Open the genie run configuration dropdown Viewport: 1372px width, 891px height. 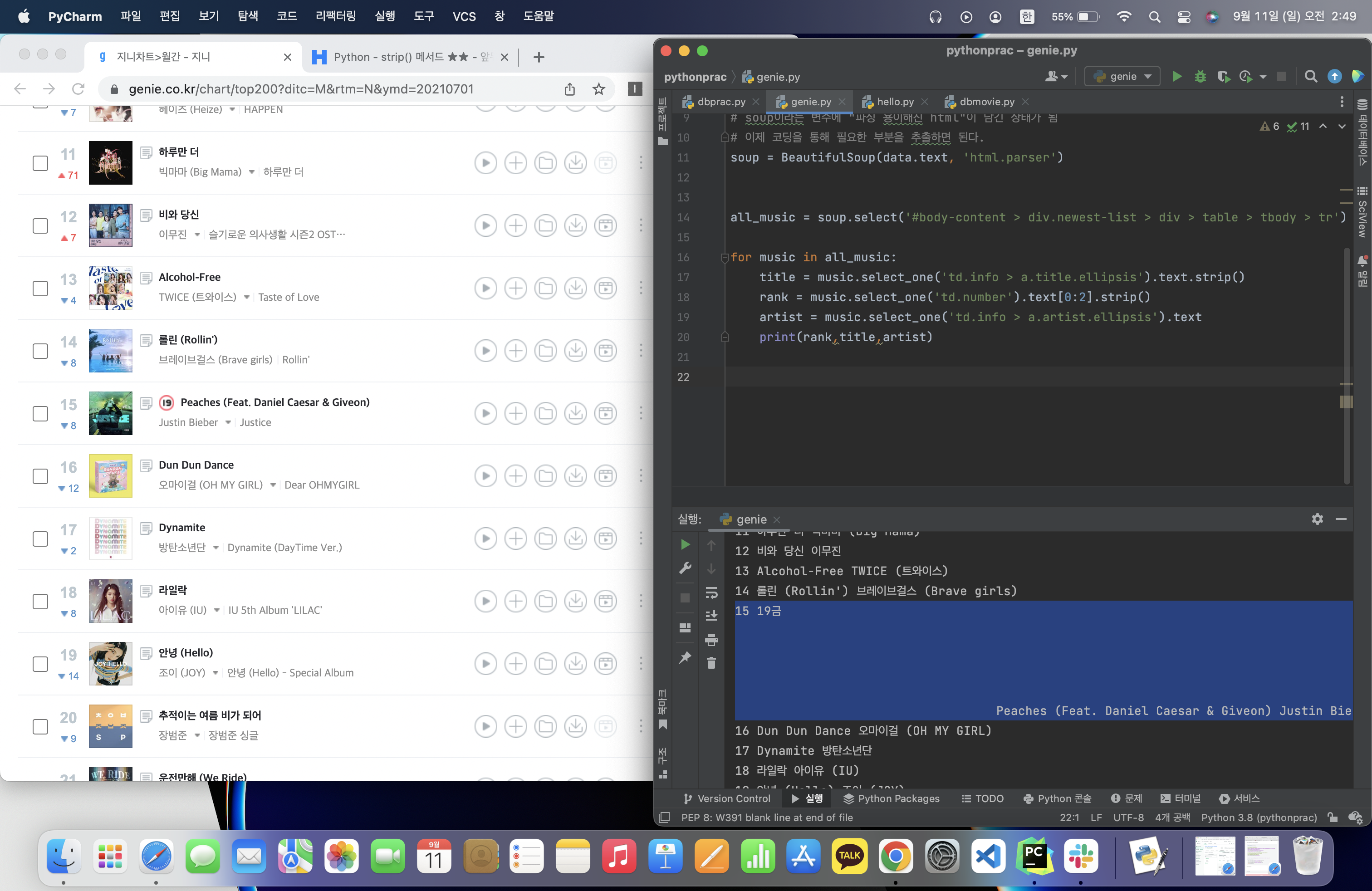pyautogui.click(x=1122, y=77)
